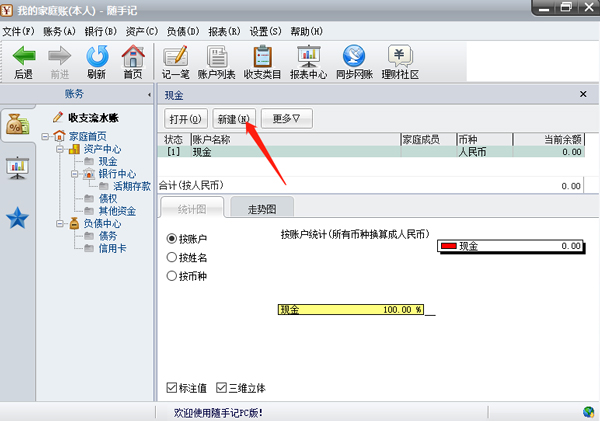The image size is (600, 421).
Task: Open the 资产(C) menu
Action: 142,31
